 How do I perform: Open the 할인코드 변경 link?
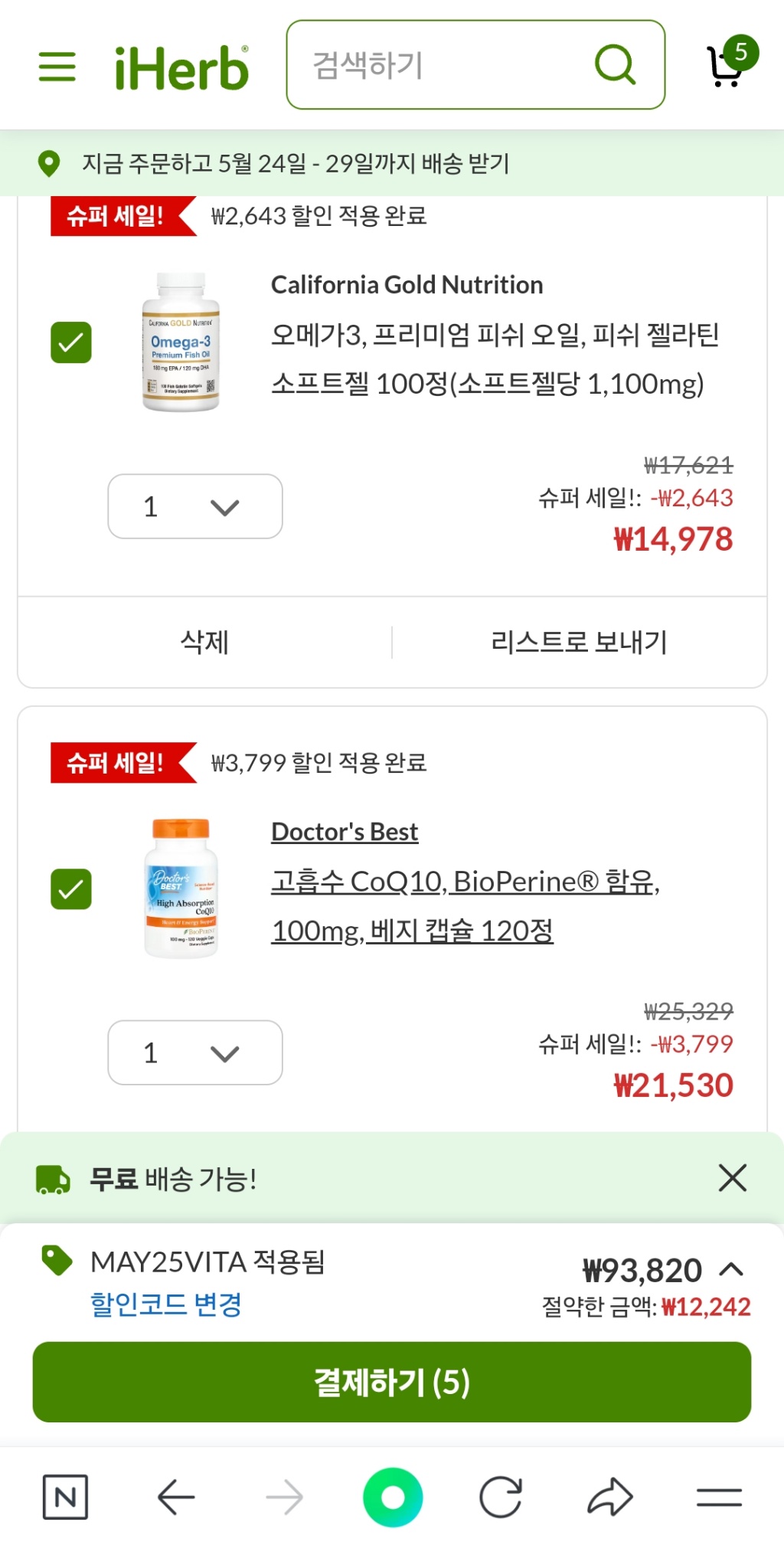[166, 1304]
